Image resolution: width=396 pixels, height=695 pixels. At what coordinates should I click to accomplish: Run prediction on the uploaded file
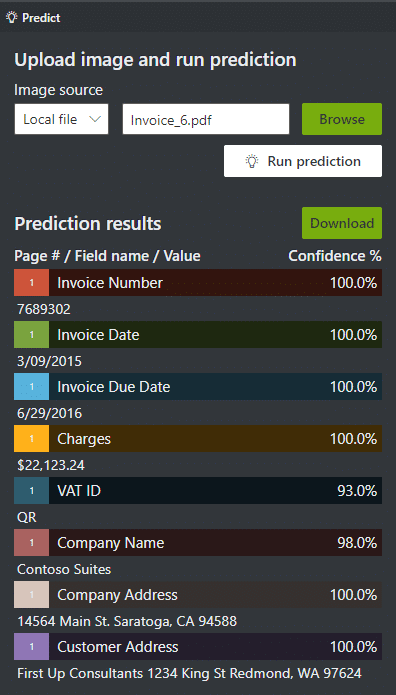(303, 161)
